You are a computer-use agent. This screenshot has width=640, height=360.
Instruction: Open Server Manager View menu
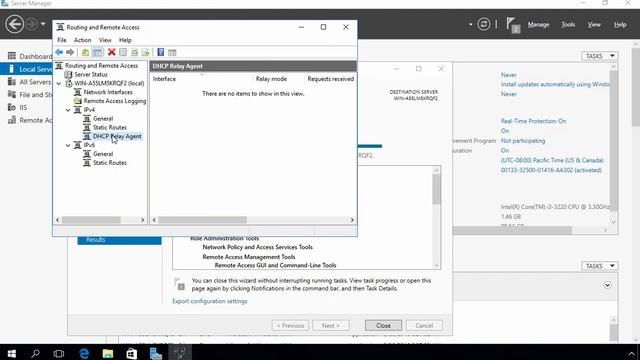coord(594,24)
